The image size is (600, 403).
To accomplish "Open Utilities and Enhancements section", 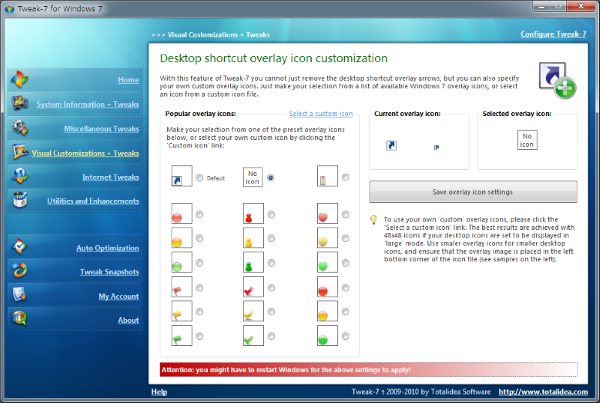I will pyautogui.click(x=93, y=201).
